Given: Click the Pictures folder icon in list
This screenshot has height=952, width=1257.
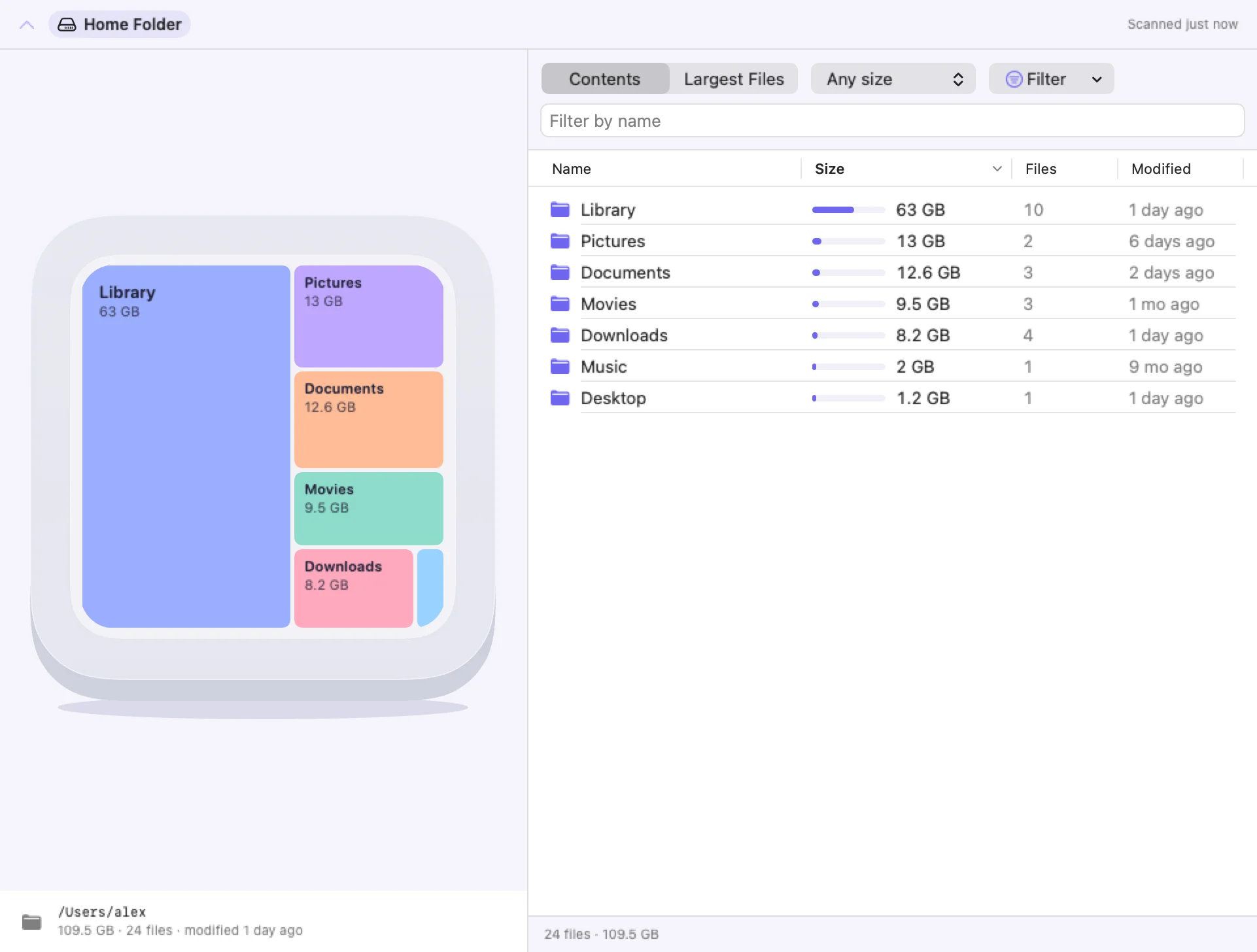Looking at the screenshot, I should click(560, 241).
